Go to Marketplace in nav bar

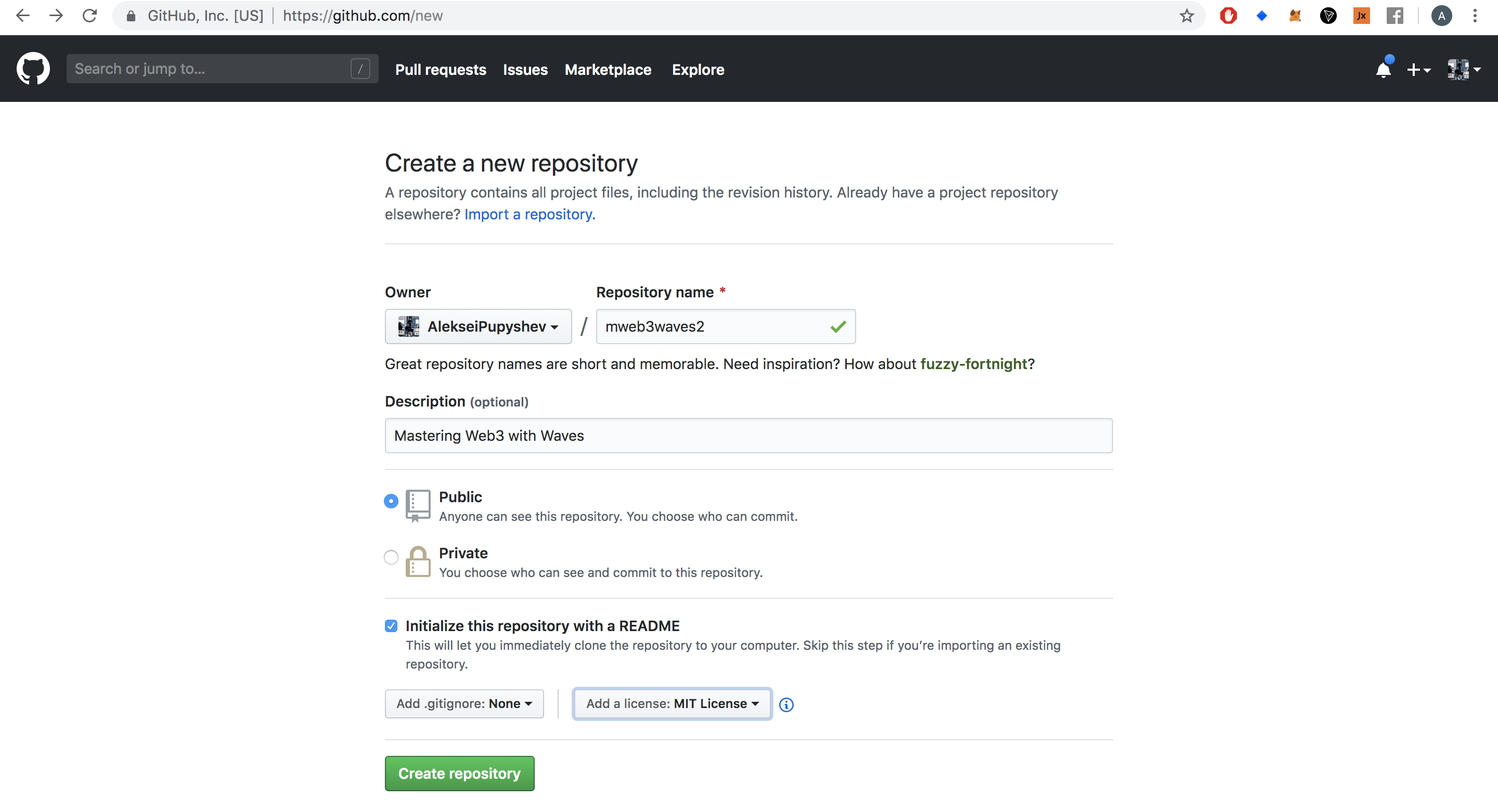(x=608, y=70)
